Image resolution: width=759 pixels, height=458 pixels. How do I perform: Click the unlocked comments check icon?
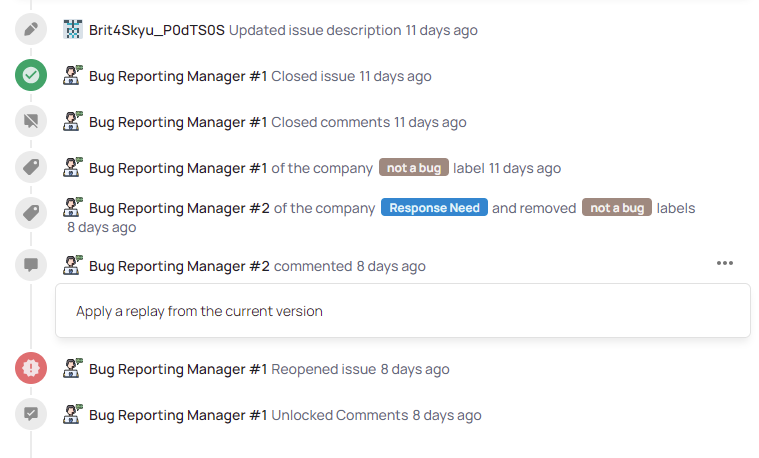click(x=31, y=414)
